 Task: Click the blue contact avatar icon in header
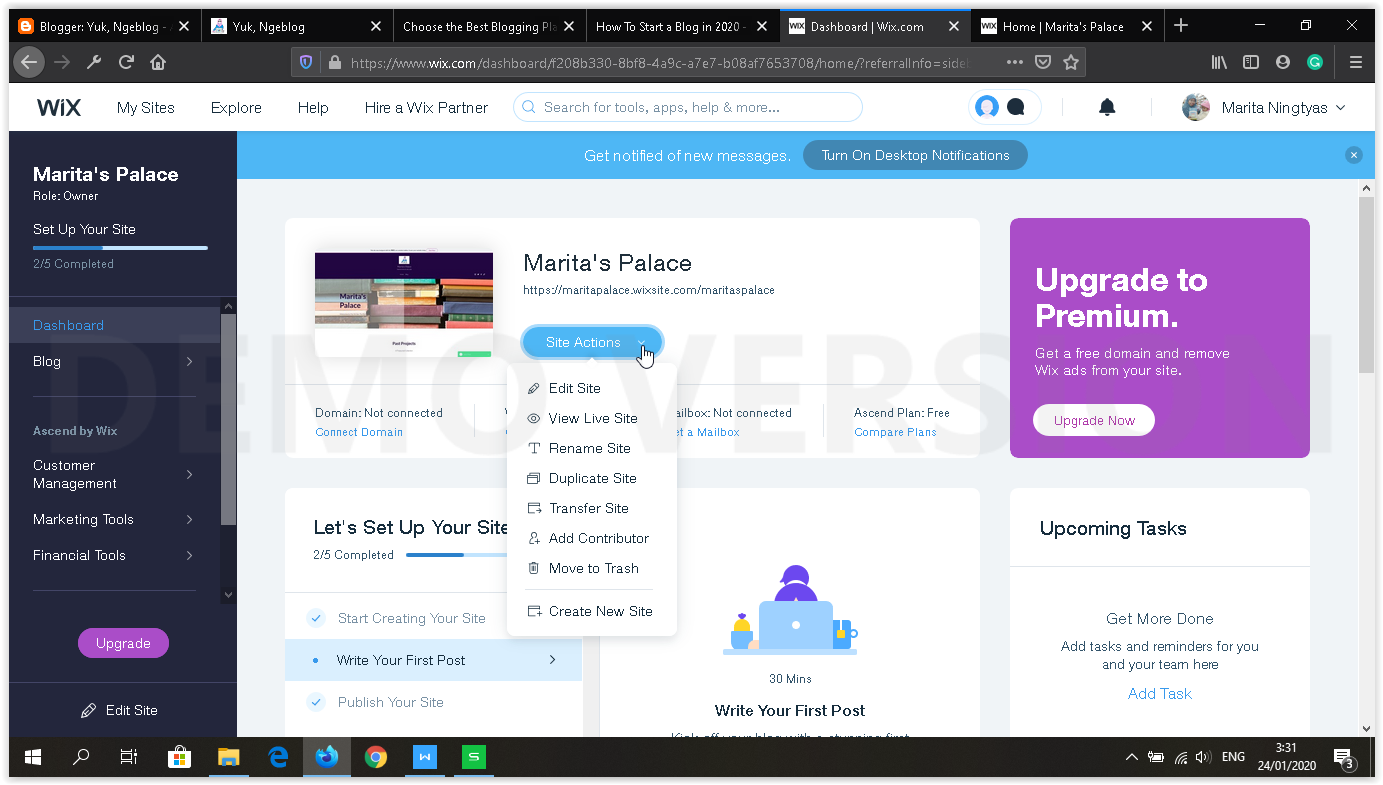[x=987, y=108]
